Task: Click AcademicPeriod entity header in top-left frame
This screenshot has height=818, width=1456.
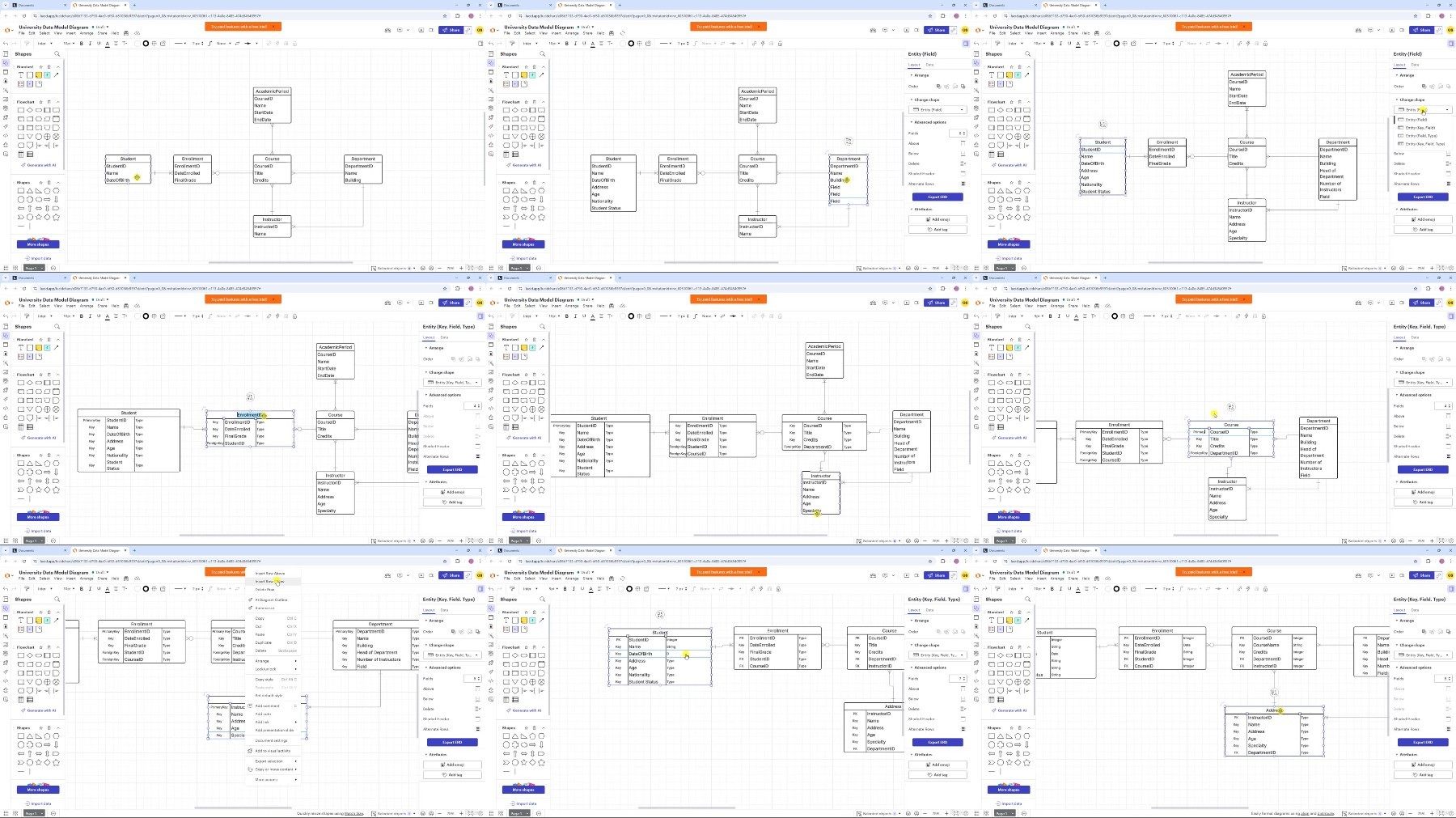Action: [273, 91]
